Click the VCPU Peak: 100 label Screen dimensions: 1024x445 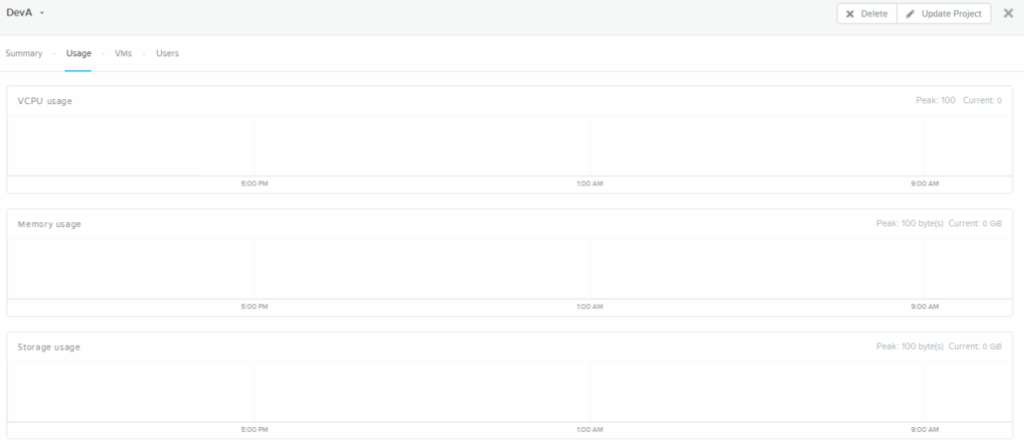pos(935,101)
